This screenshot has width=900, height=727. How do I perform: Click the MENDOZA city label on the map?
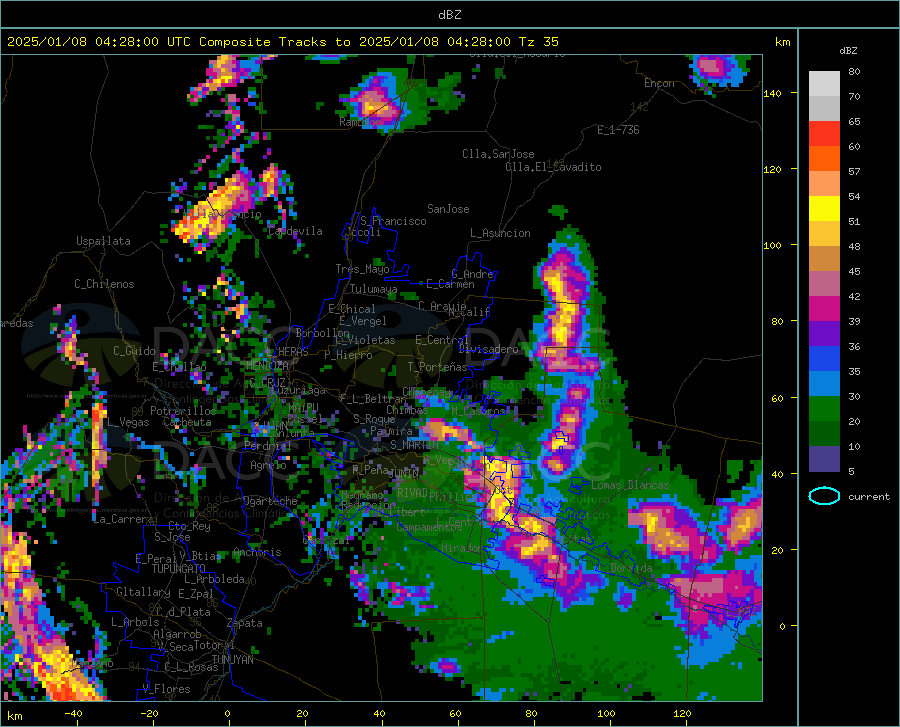point(267,365)
